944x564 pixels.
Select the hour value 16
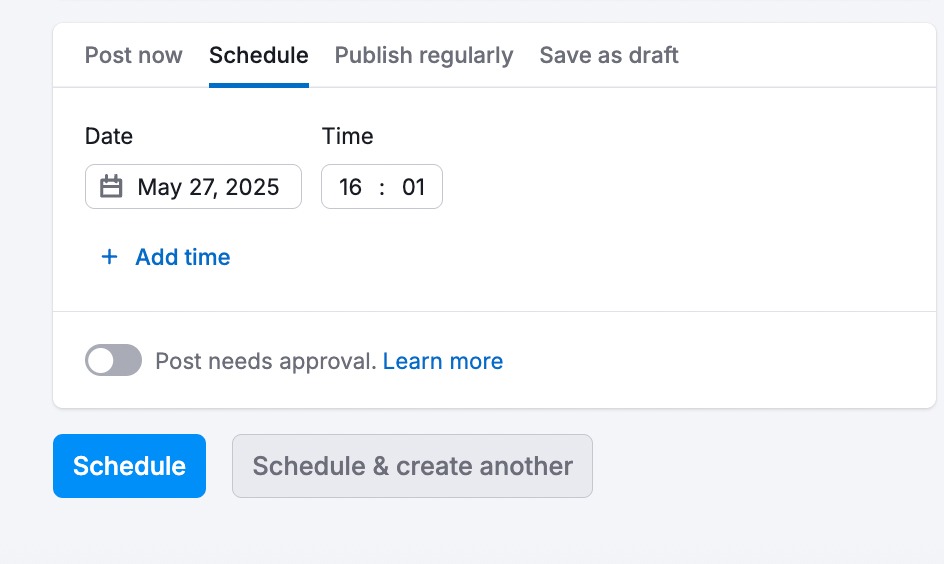350,187
